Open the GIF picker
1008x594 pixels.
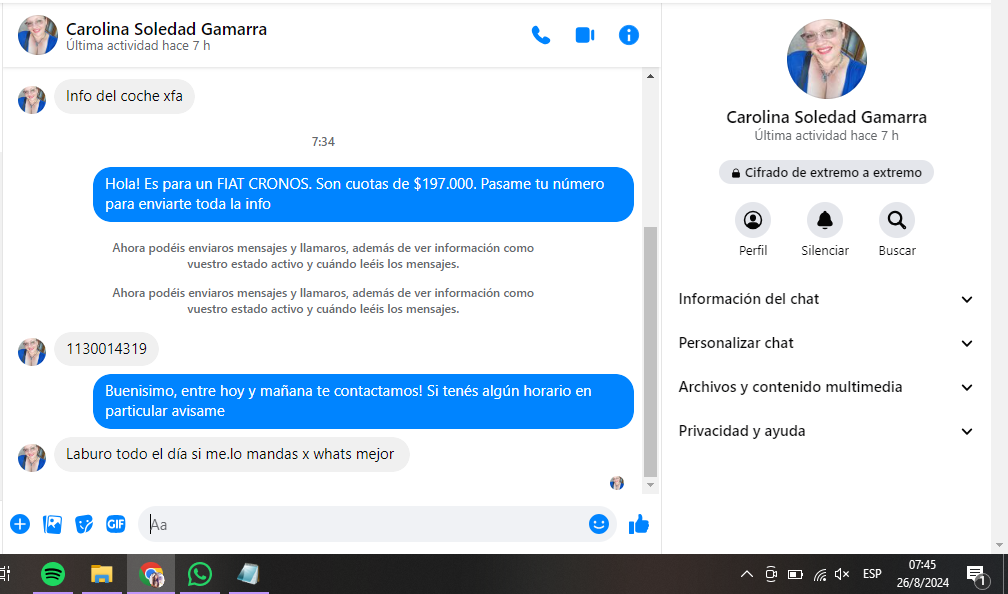pyautogui.click(x=116, y=524)
